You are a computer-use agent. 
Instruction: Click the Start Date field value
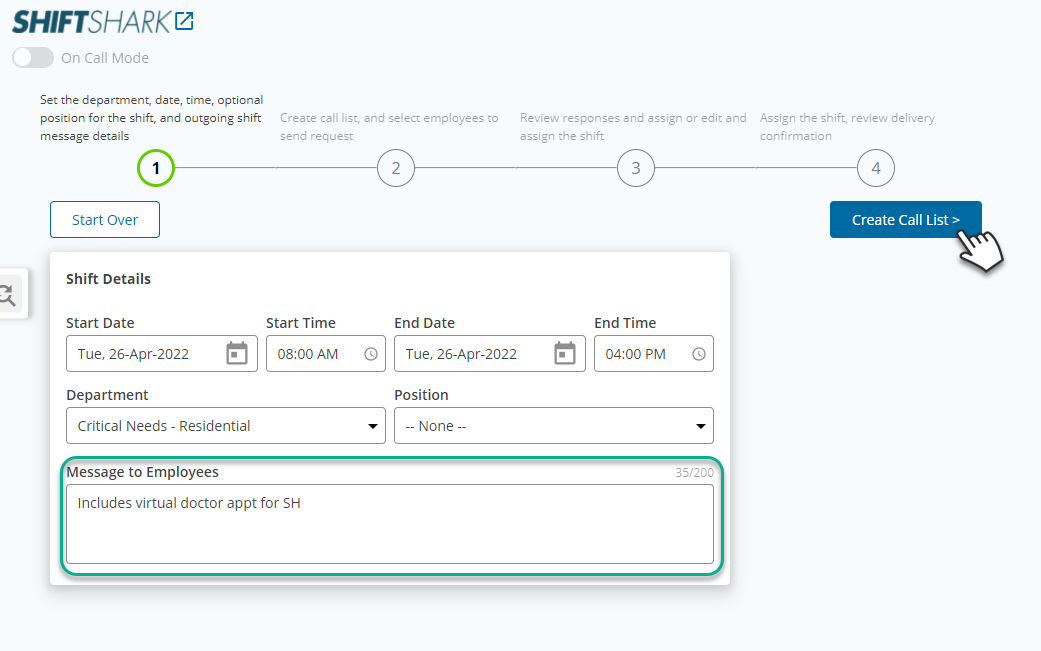tap(133, 354)
